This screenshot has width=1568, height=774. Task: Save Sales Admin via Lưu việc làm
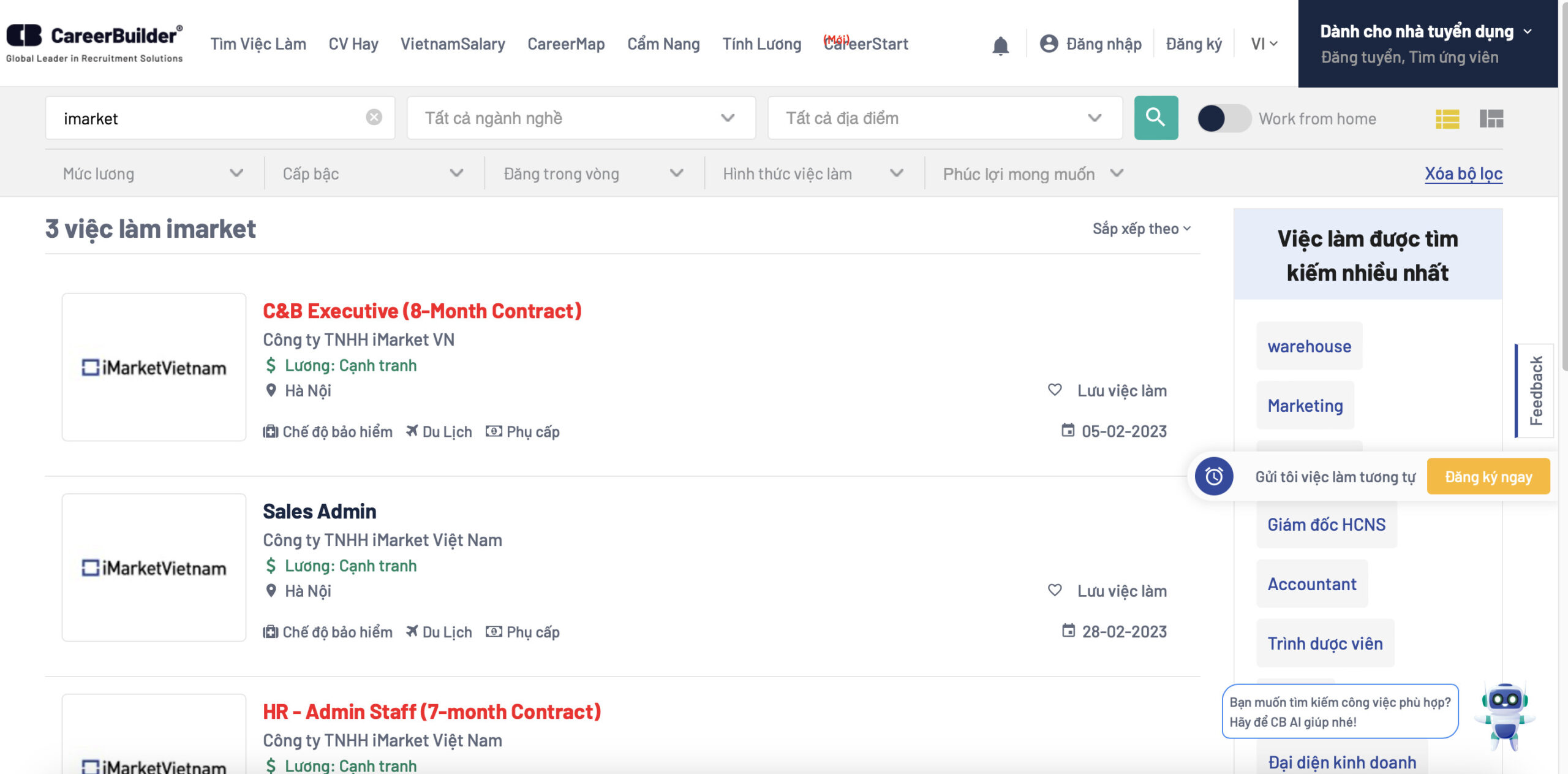[1107, 591]
